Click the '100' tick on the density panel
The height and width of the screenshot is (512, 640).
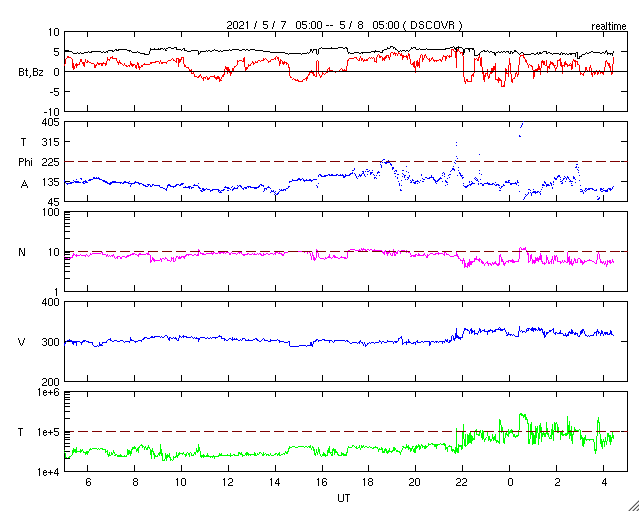[x=51, y=212]
